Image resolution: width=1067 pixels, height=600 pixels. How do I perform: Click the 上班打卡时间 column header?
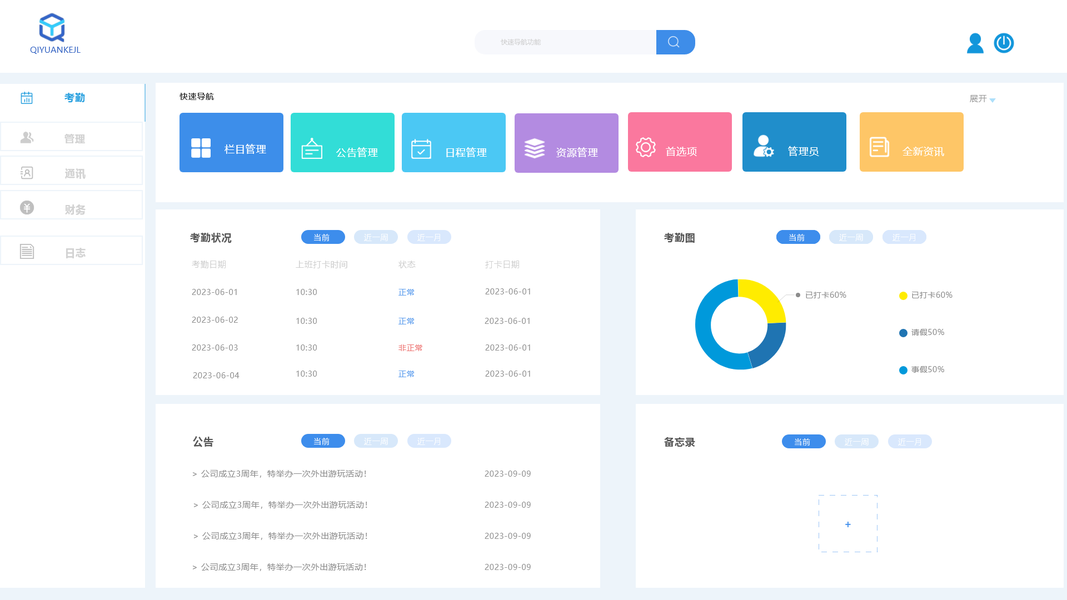point(321,265)
